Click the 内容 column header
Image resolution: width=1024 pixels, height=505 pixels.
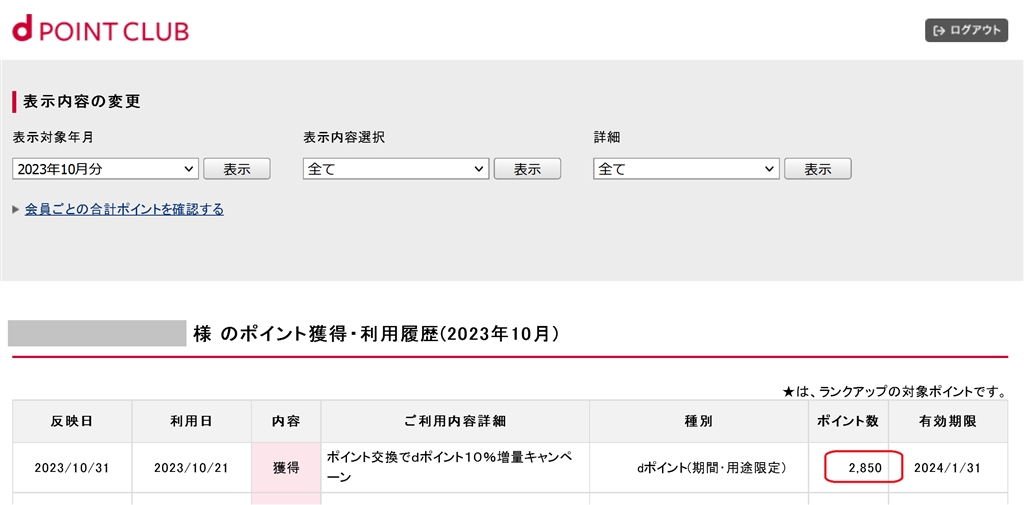[x=286, y=422]
